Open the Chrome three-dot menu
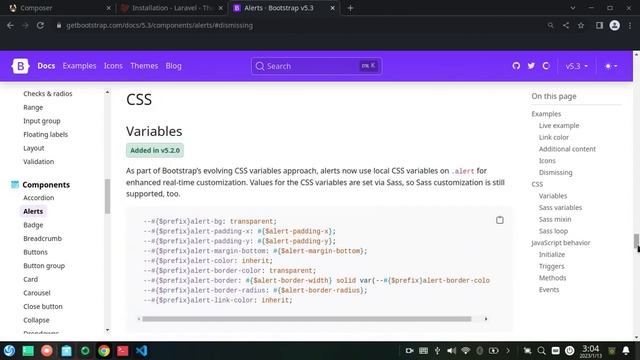Image resolution: width=640 pixels, height=360 pixels. click(x=630, y=25)
